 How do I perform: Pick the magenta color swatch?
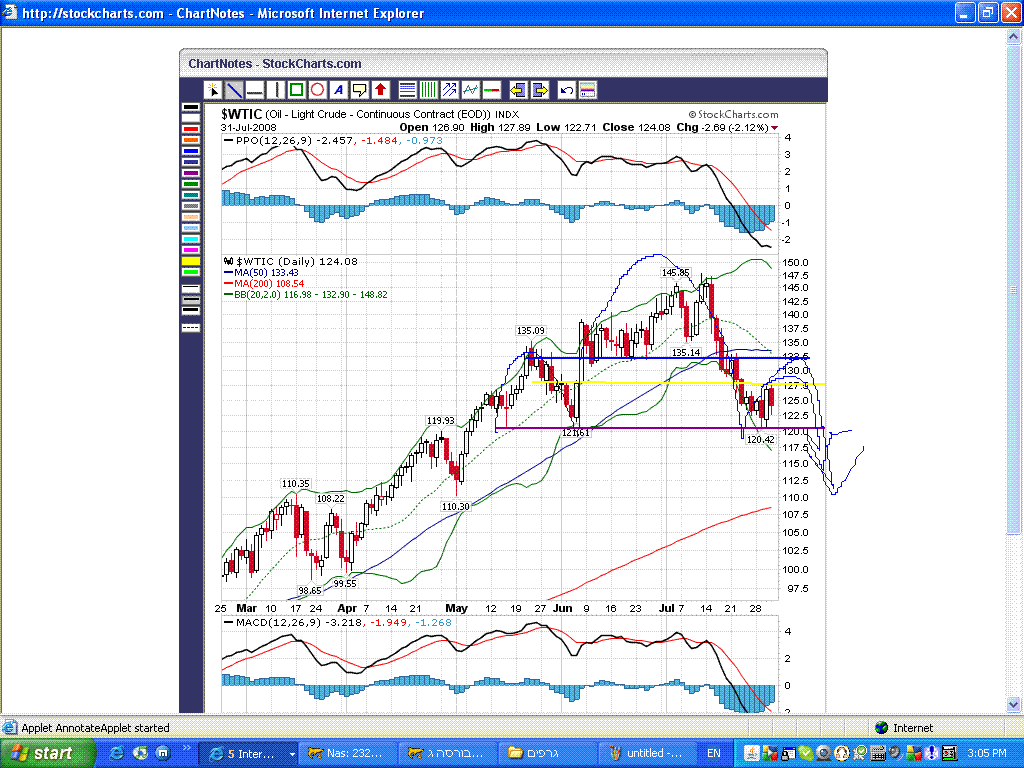[191, 250]
